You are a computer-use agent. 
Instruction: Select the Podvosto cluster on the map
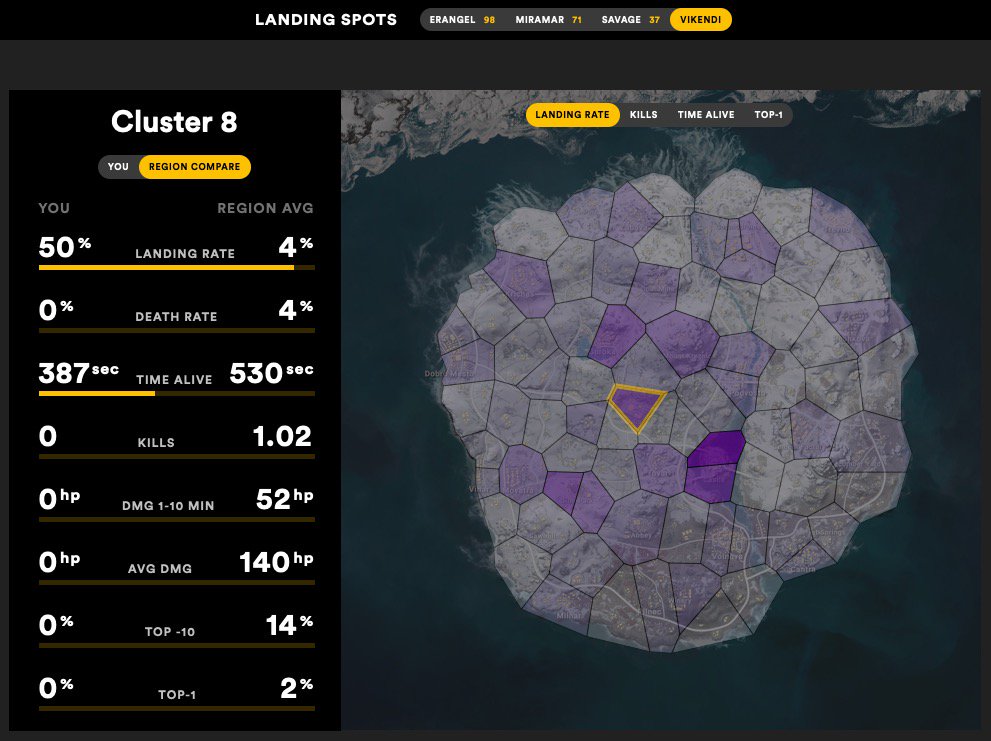coord(737,391)
